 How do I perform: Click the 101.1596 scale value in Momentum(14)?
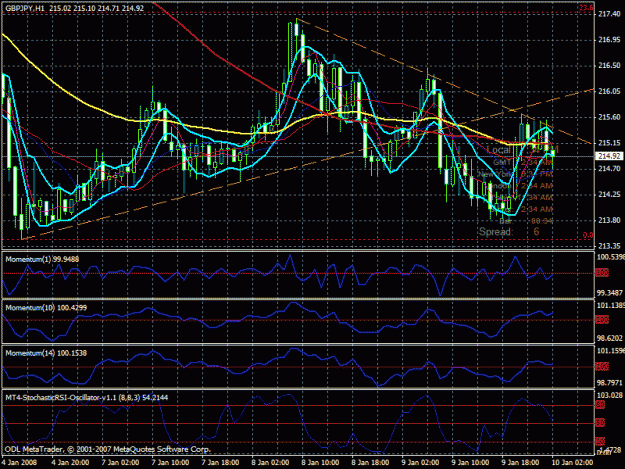610,351
